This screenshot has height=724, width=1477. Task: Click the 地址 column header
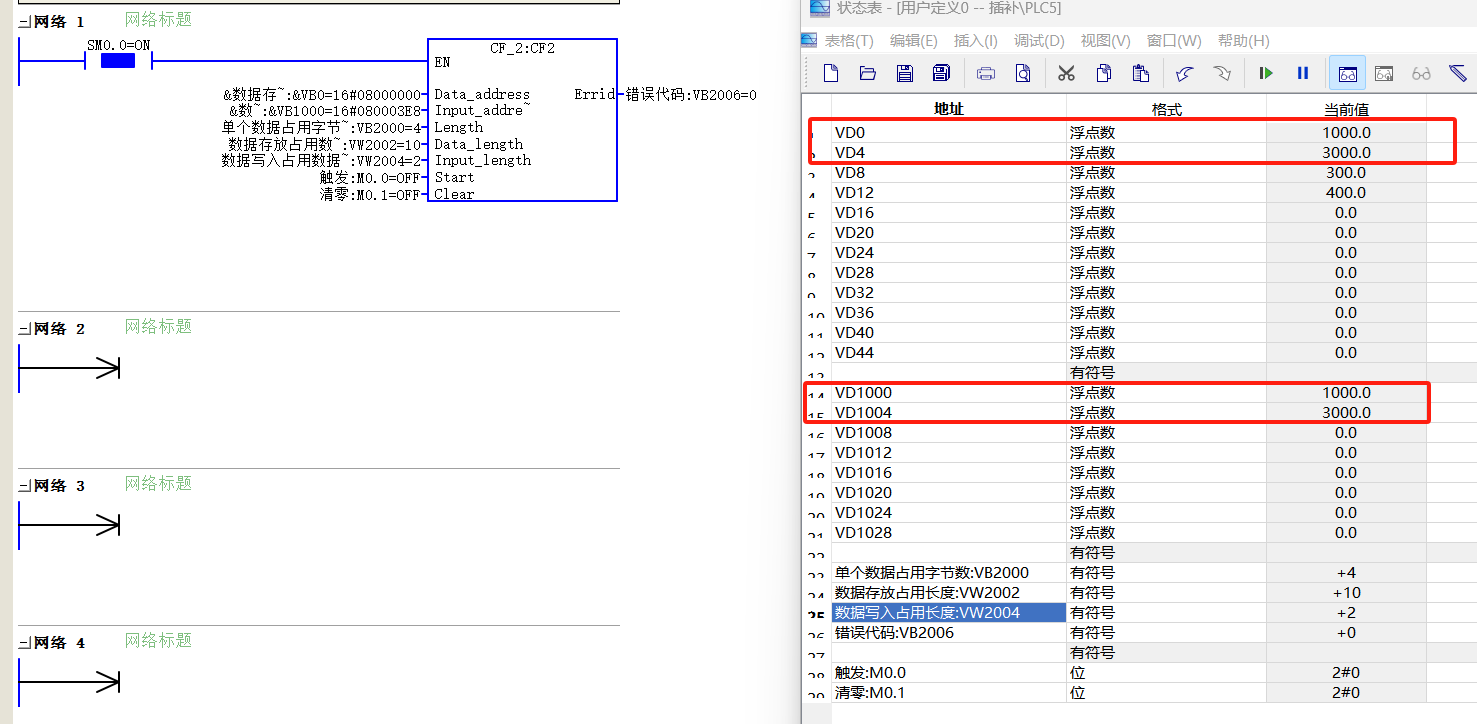[949, 109]
